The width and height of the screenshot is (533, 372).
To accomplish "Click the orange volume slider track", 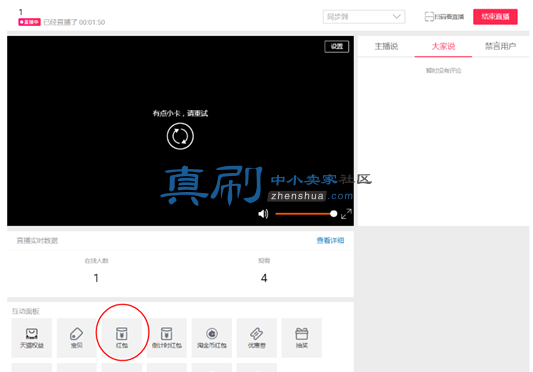I will point(304,214).
